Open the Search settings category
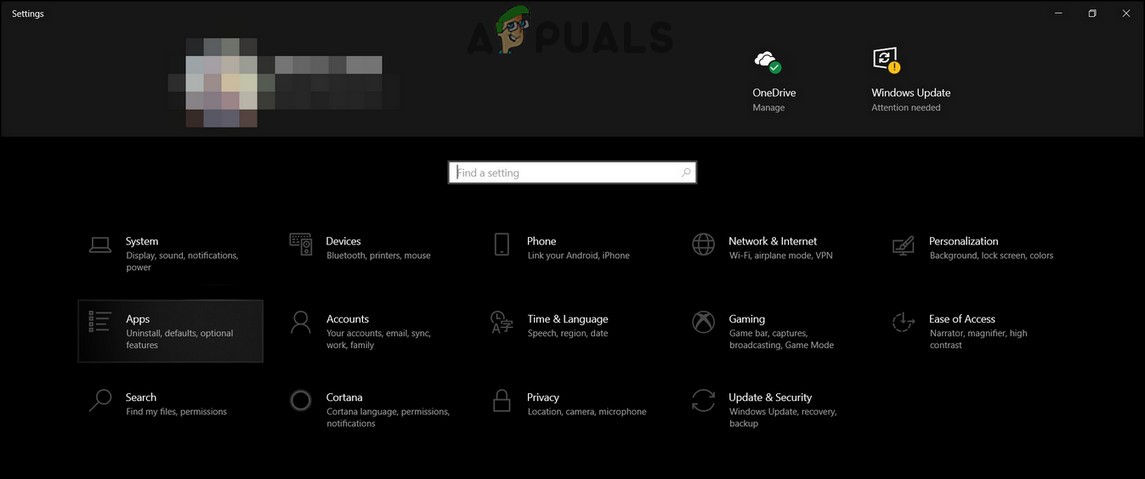This screenshot has width=1145, height=479. (170, 404)
